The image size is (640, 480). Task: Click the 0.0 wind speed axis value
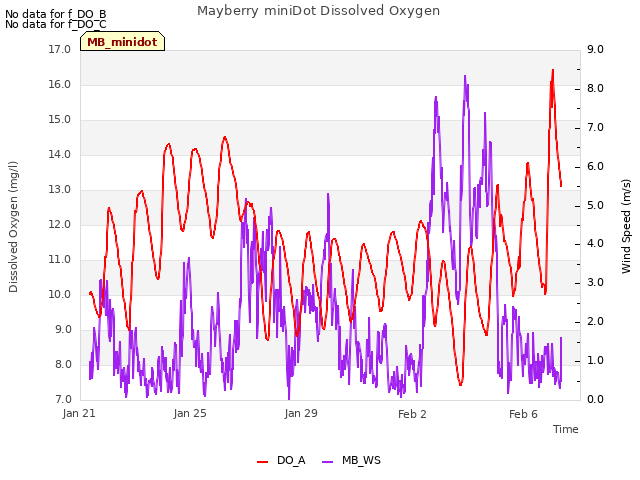click(596, 399)
